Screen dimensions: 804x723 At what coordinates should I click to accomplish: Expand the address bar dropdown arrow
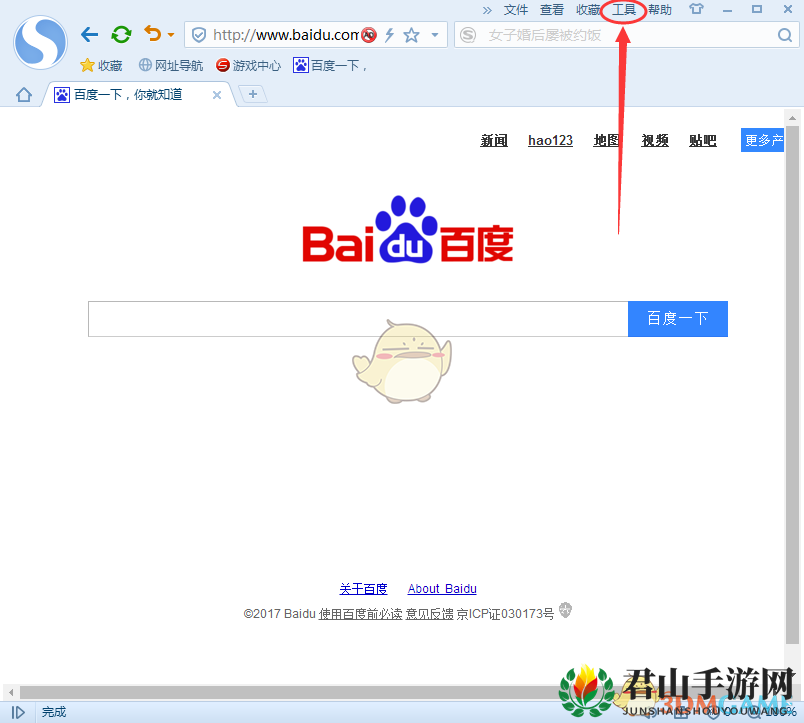(435, 35)
